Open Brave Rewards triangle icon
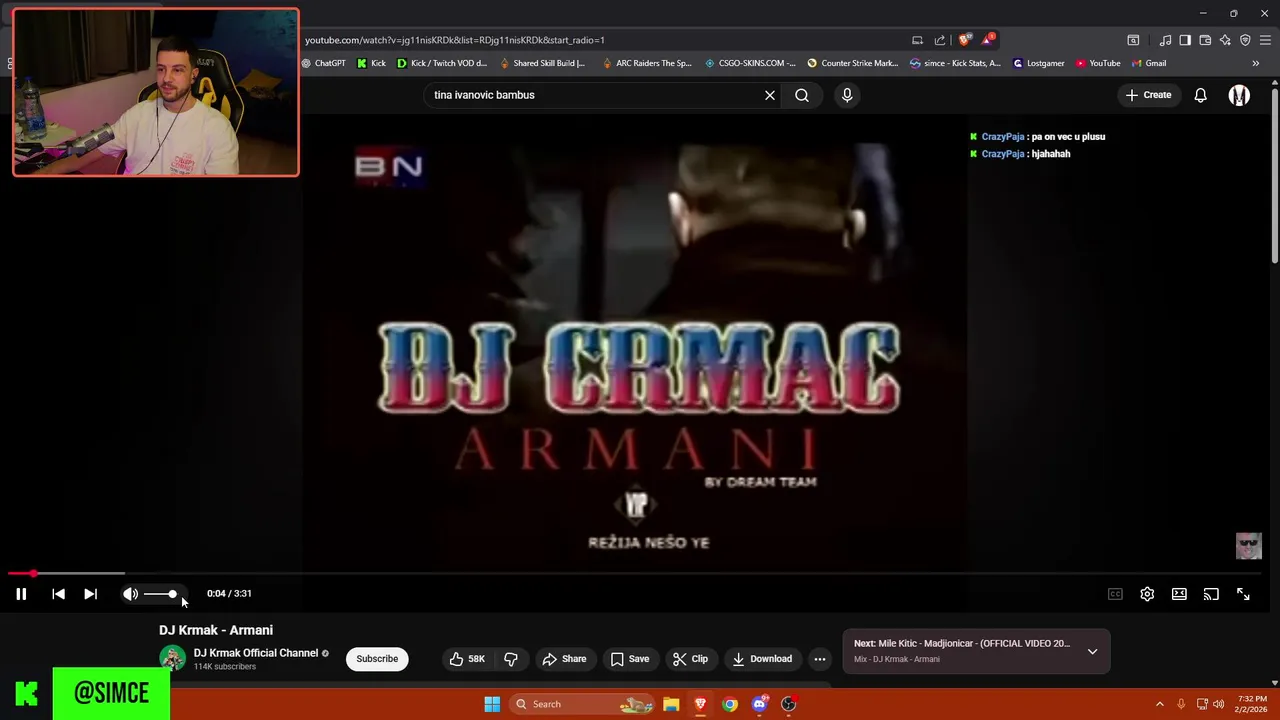 (x=988, y=40)
